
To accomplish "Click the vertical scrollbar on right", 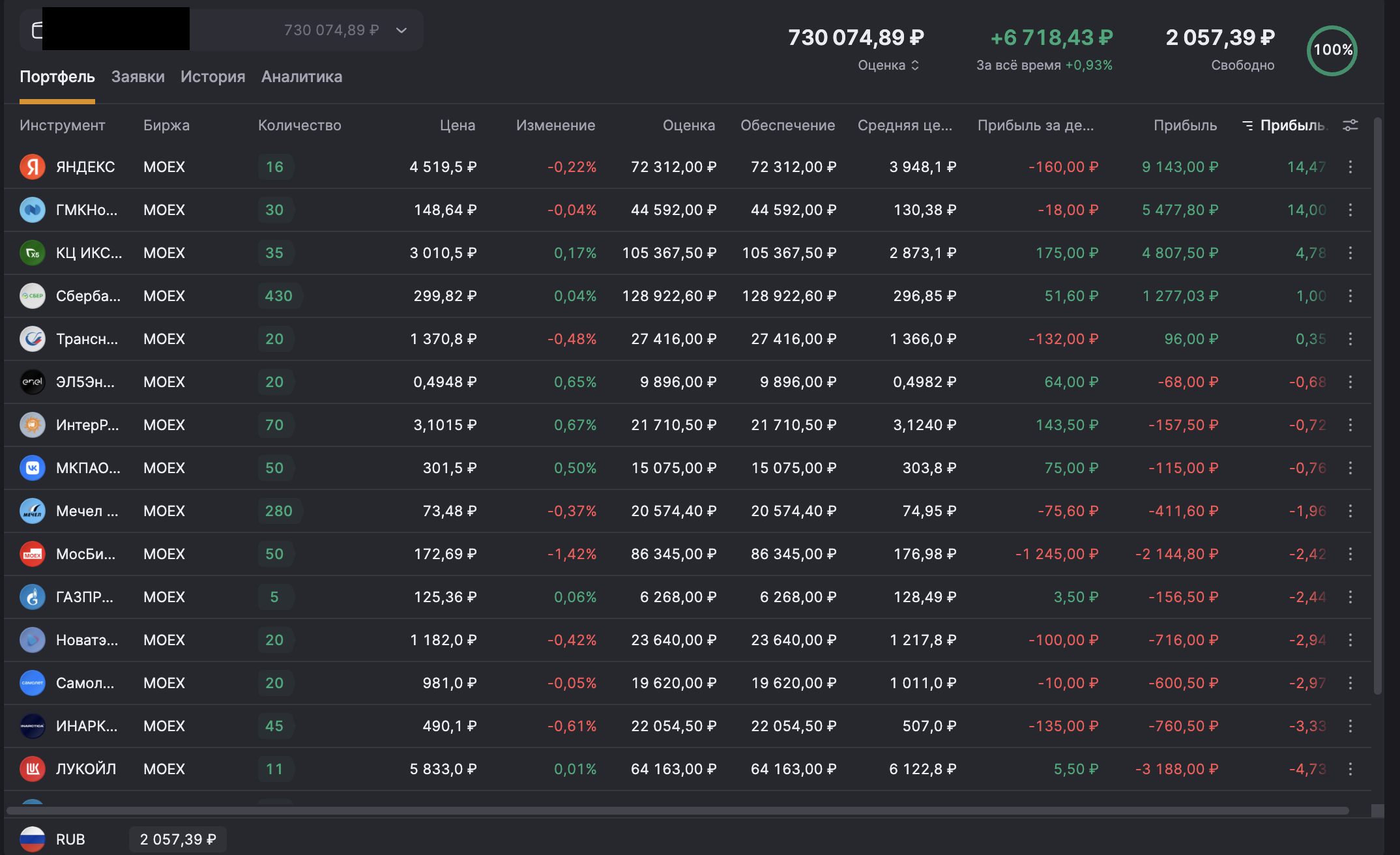I will click(x=1377, y=404).
